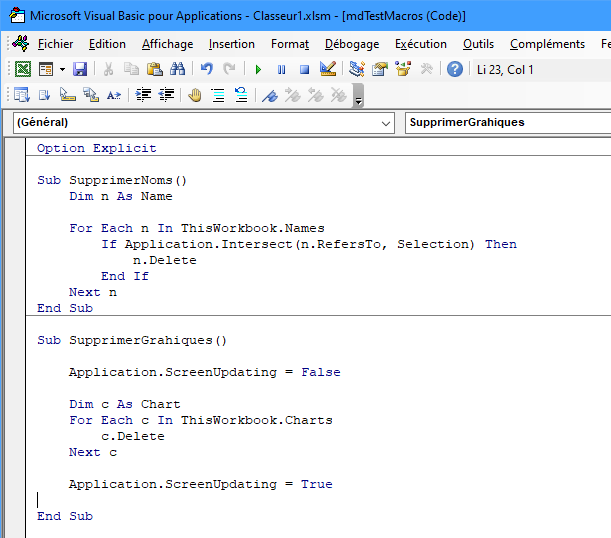
Task: Click the Comment Block icon
Action: [x=218, y=95]
